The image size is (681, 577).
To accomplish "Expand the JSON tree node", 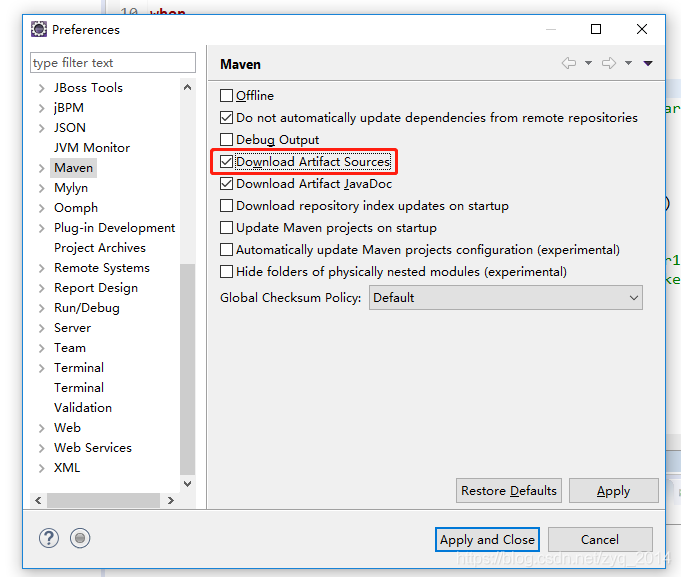I will click(42, 128).
